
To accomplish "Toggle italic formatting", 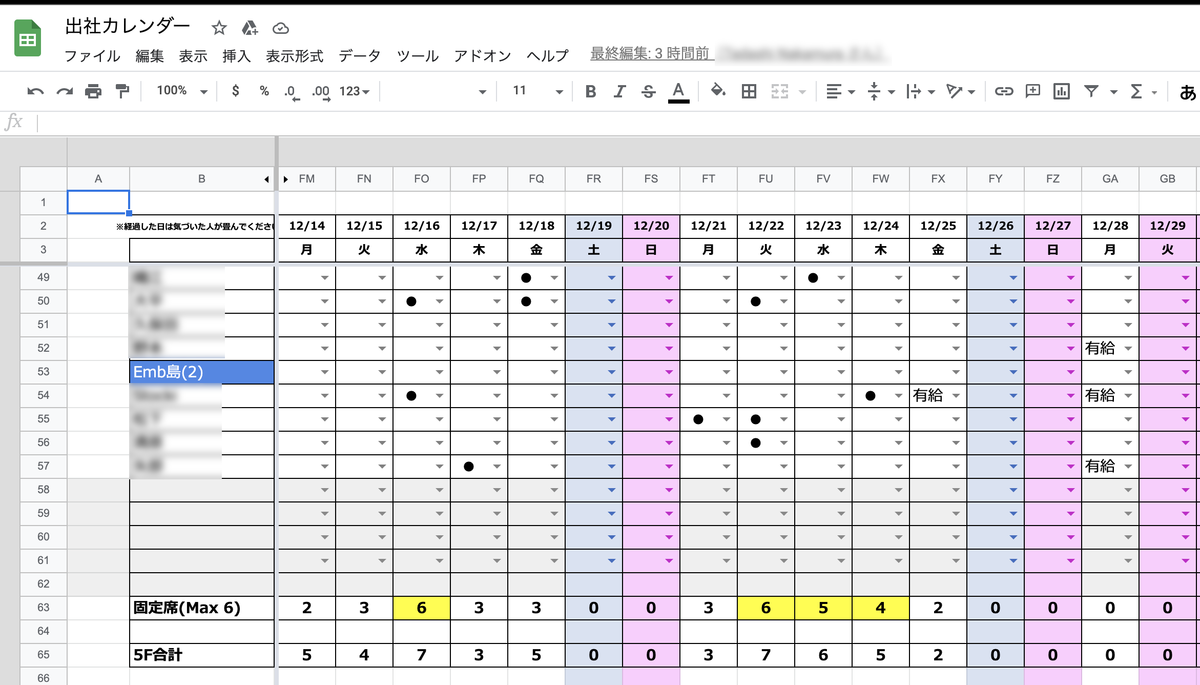I will pyautogui.click(x=619, y=91).
